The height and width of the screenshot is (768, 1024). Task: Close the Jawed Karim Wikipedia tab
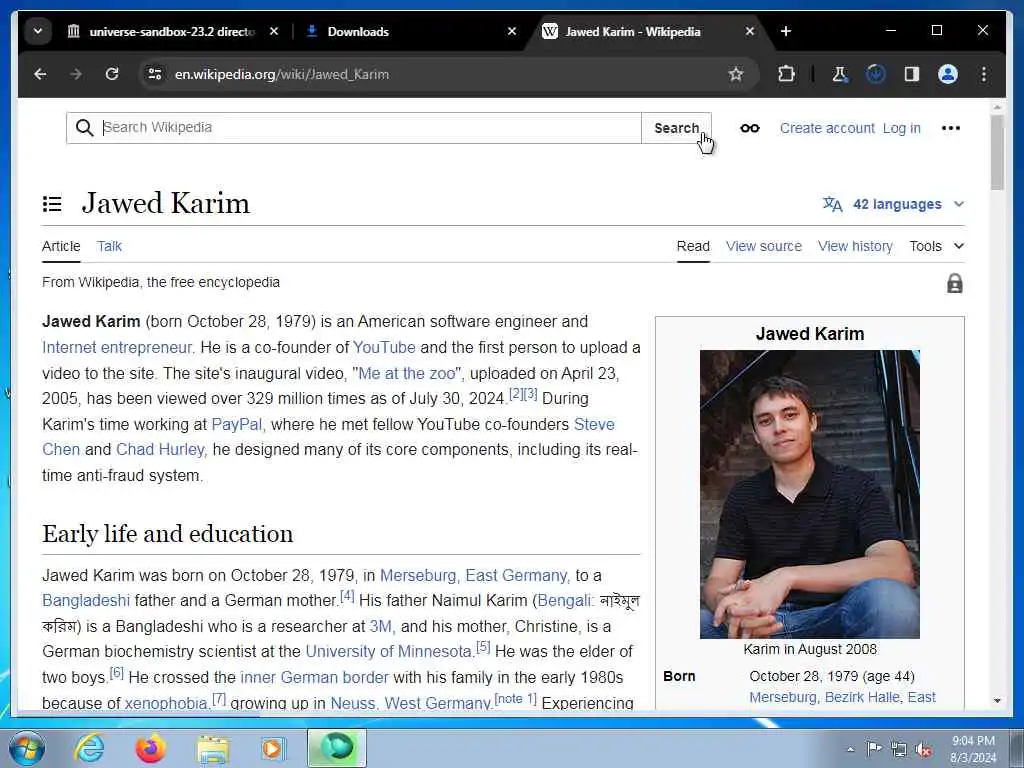[x=750, y=31]
